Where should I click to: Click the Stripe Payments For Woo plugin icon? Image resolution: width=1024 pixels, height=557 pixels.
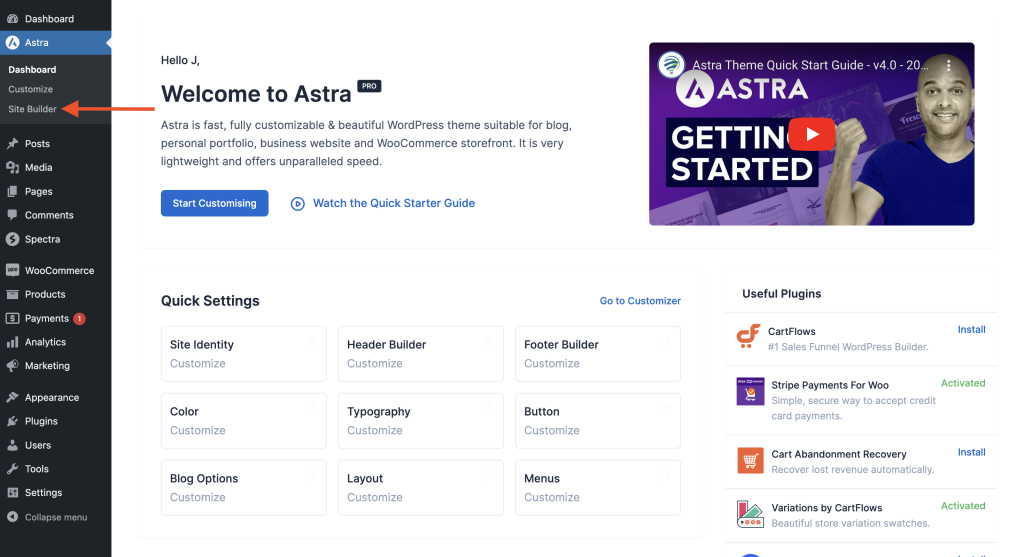tap(750, 391)
